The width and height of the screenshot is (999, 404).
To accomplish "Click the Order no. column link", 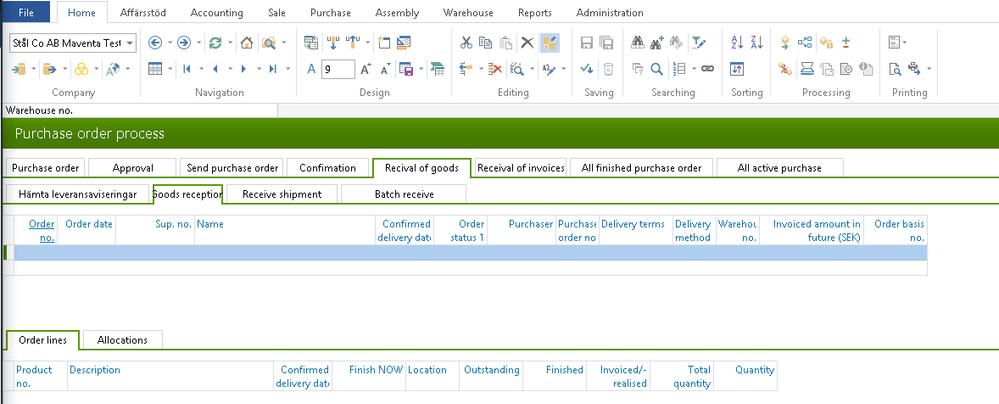I will [41, 231].
